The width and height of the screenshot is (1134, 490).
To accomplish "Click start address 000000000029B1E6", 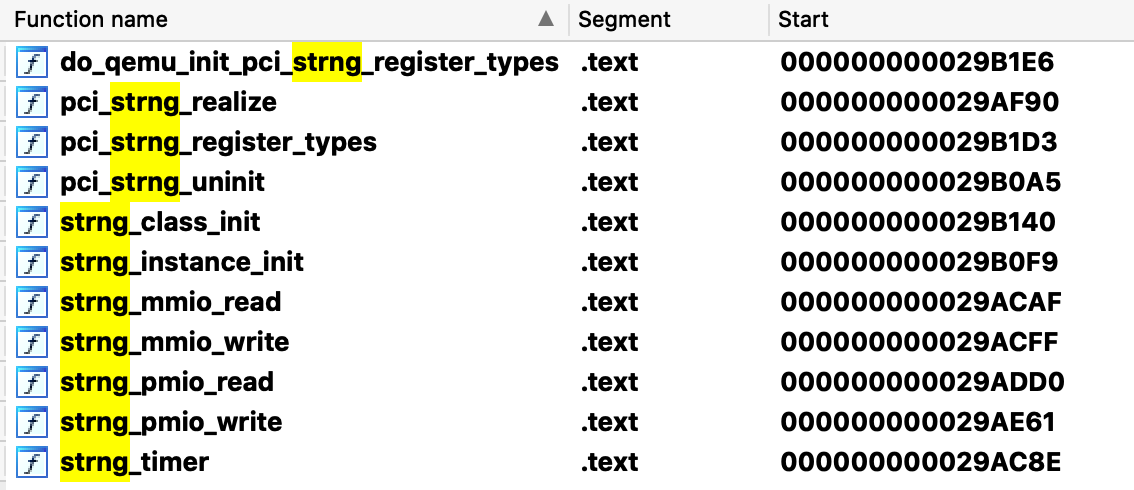I will pyautogui.click(x=917, y=63).
